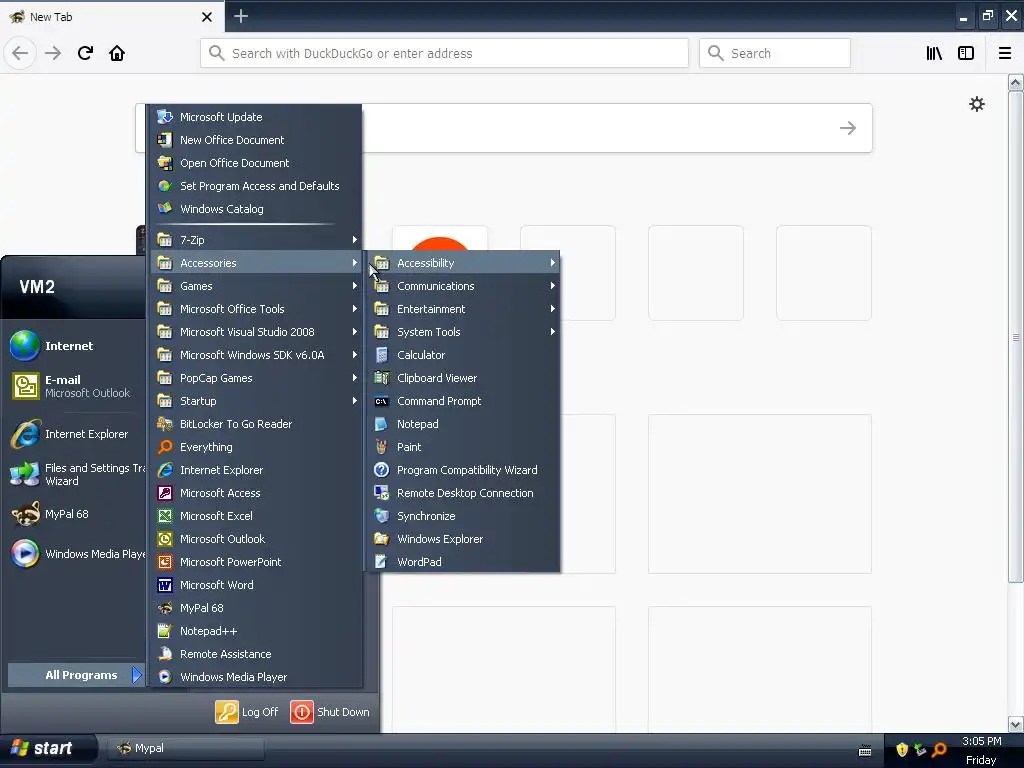Reload the page in MyPal browser

(x=85, y=53)
